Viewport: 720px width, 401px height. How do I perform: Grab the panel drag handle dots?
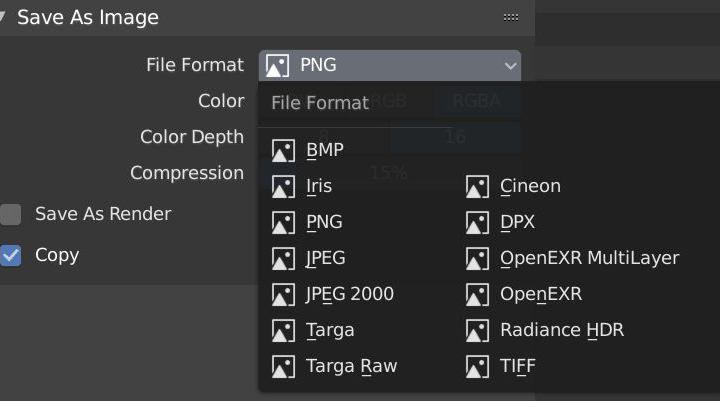tap(511, 17)
